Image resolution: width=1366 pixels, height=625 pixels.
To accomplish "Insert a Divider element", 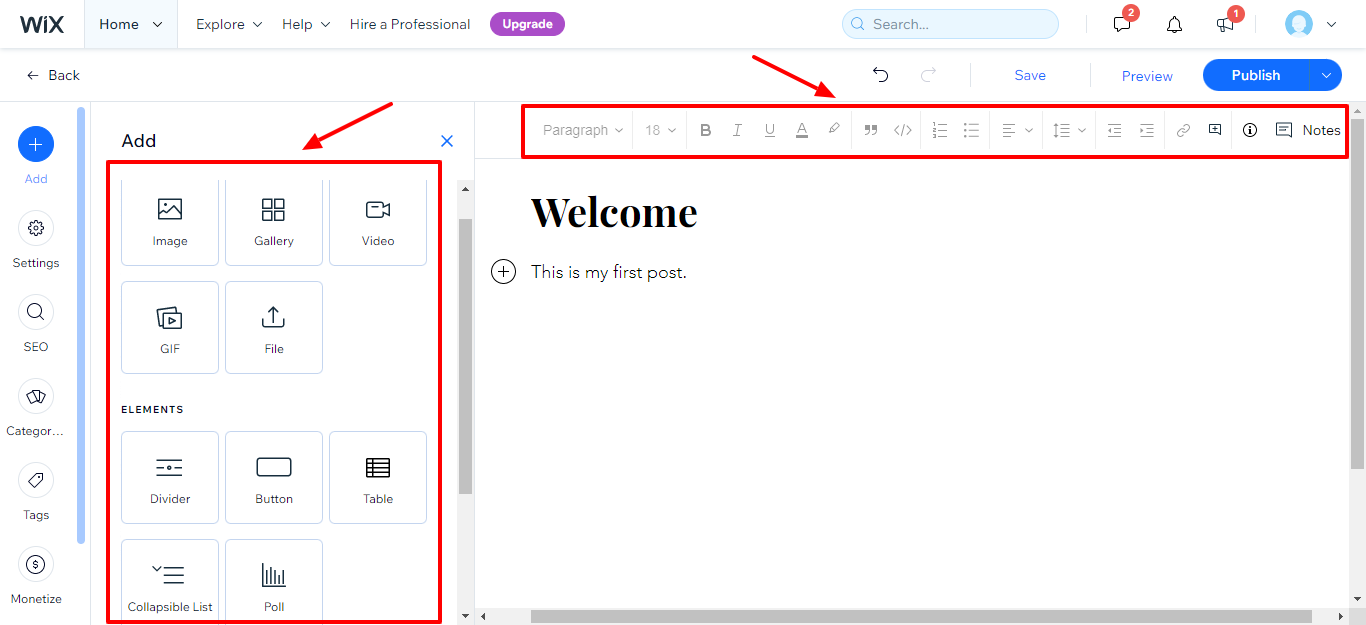I will click(x=170, y=477).
